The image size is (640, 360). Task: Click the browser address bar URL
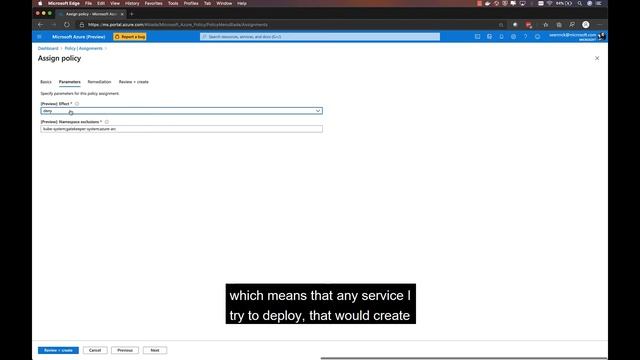pyautogui.click(x=178, y=24)
